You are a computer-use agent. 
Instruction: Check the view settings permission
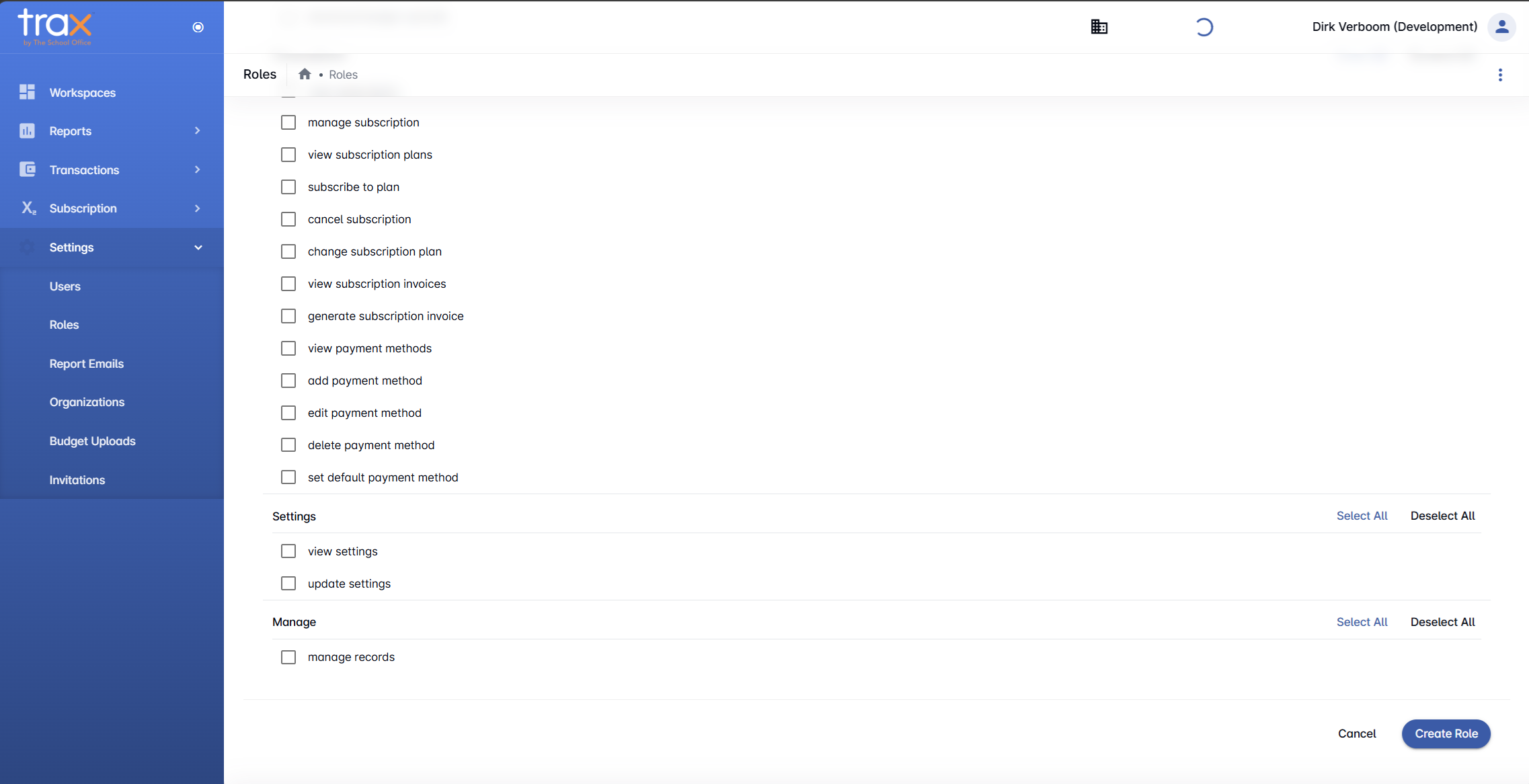[288, 551]
